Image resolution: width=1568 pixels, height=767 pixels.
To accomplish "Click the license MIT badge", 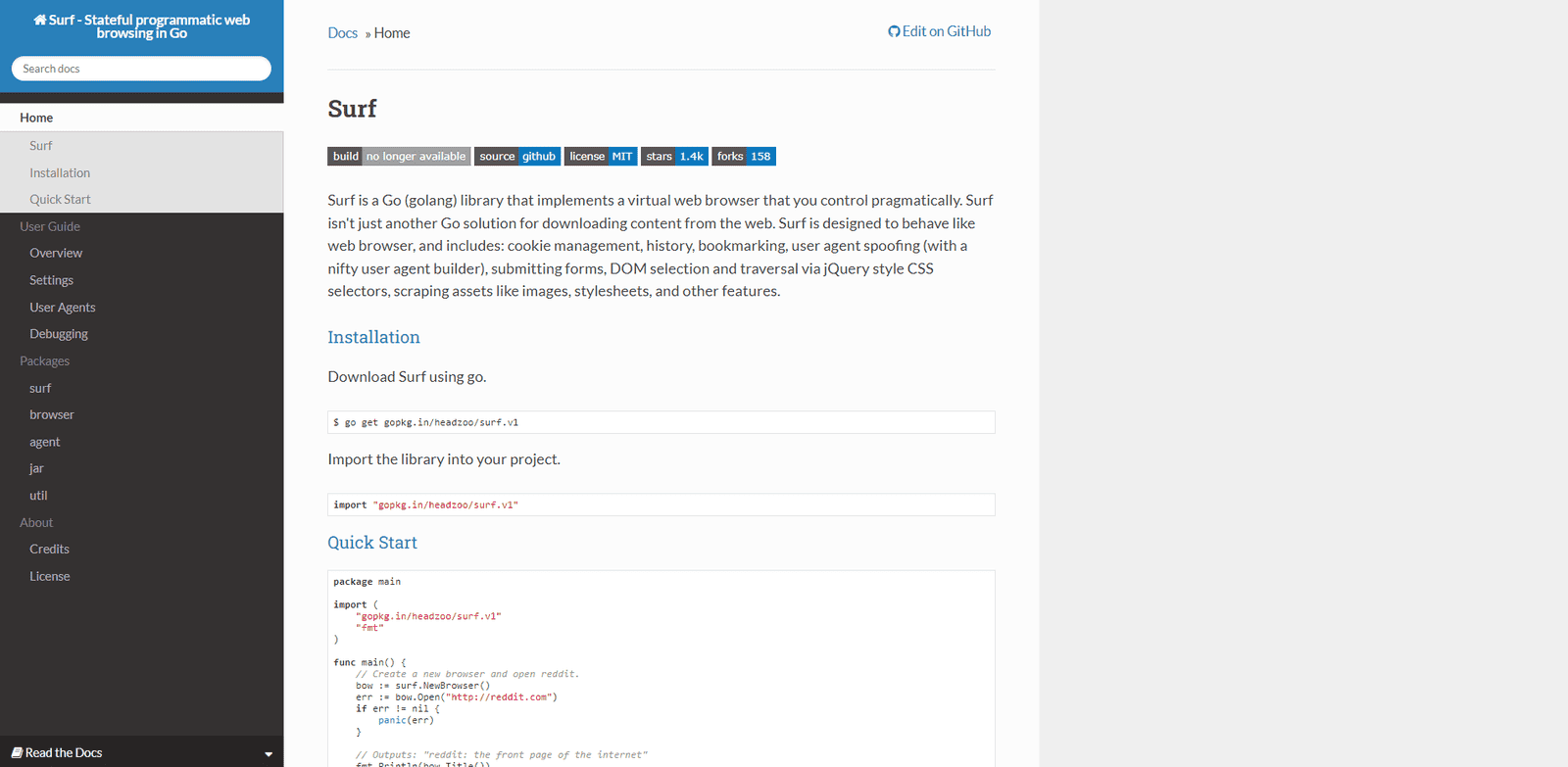I will point(601,157).
